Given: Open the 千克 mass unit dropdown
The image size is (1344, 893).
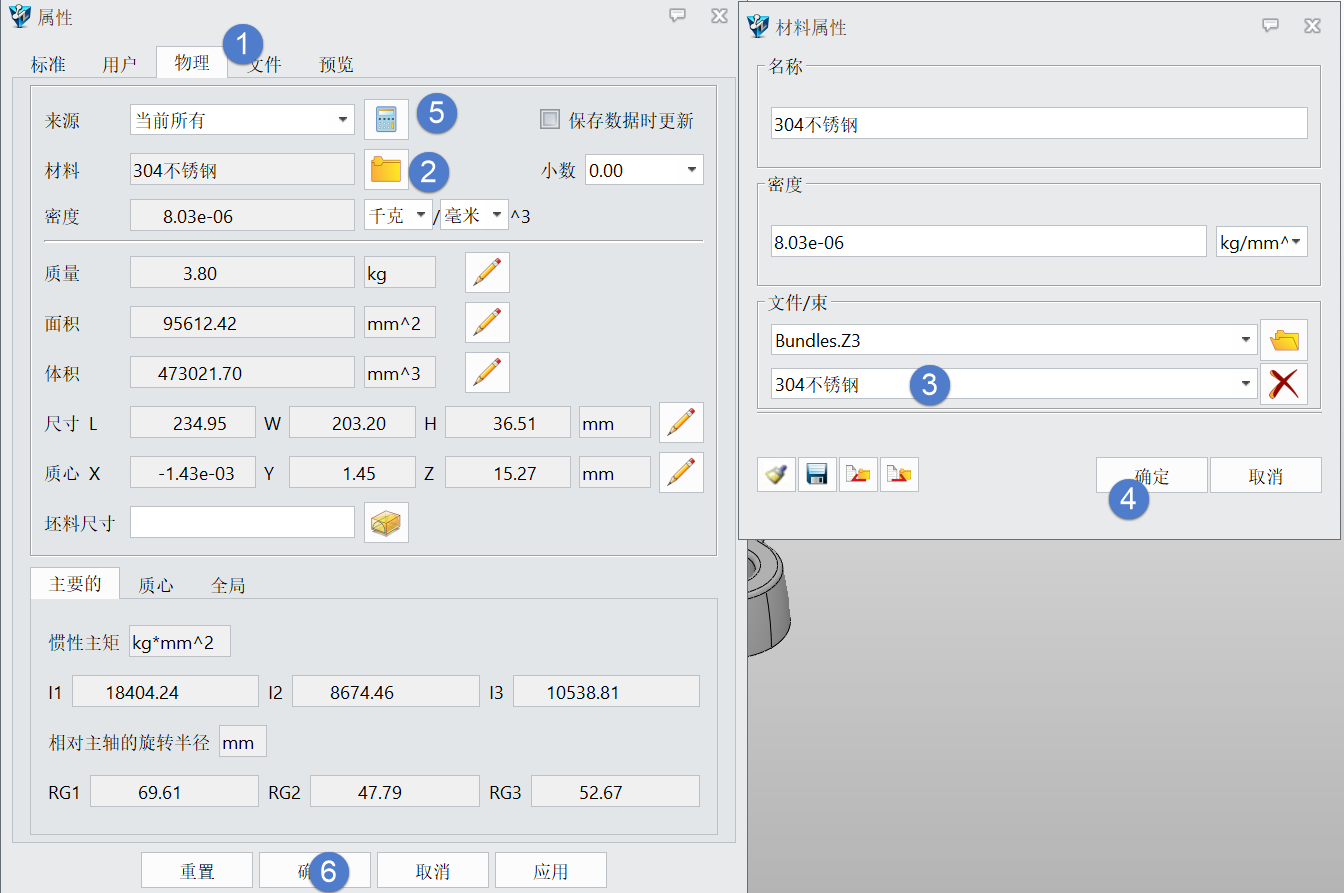Looking at the screenshot, I should tap(399, 215).
